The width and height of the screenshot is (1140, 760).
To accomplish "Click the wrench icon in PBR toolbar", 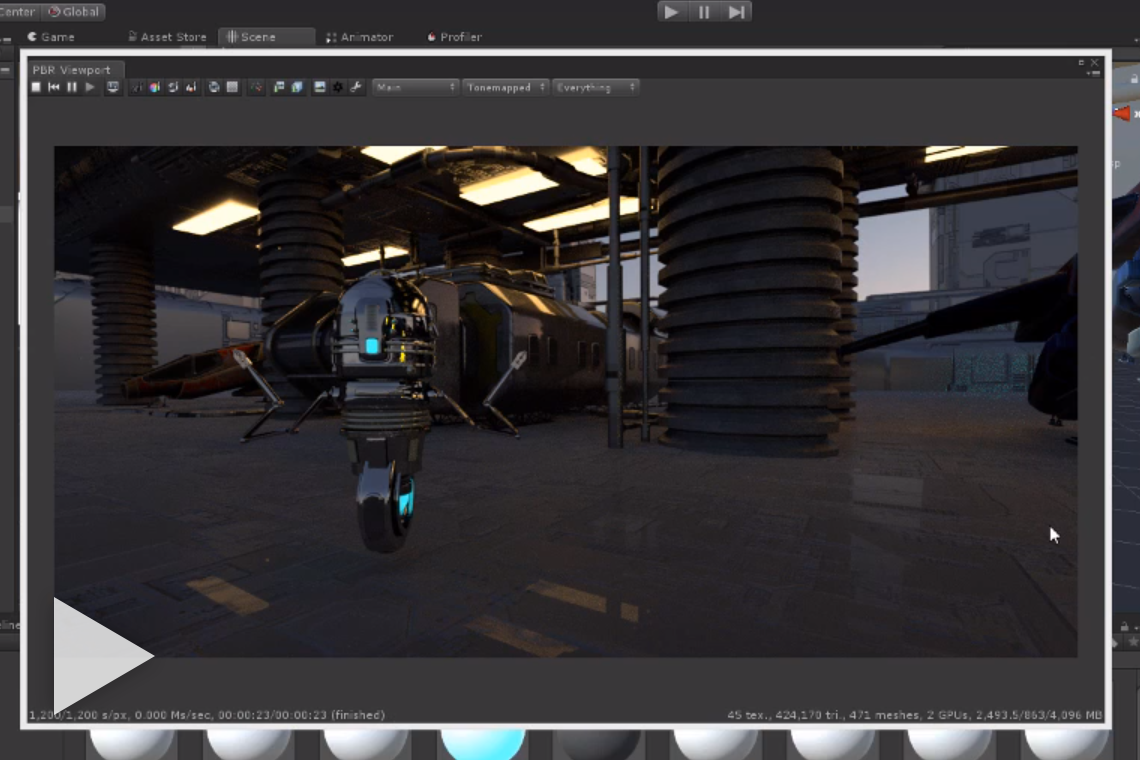I will [356, 87].
